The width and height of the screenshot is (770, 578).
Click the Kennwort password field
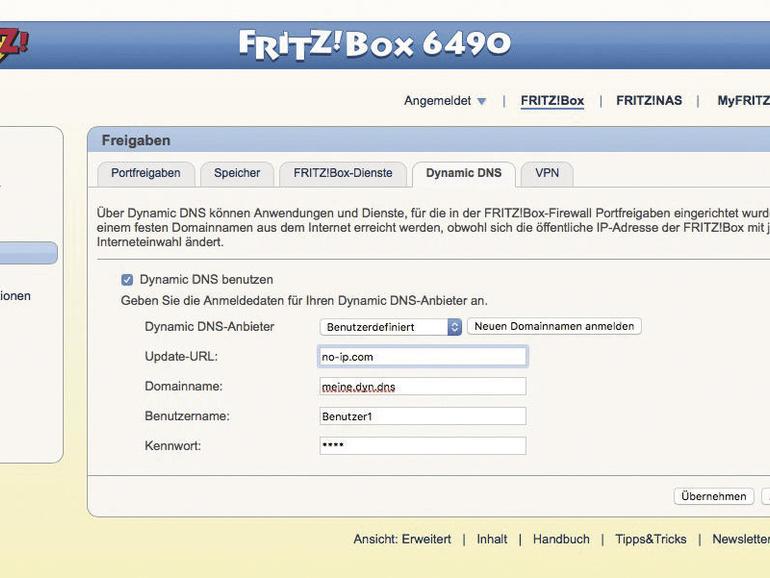[423, 446]
